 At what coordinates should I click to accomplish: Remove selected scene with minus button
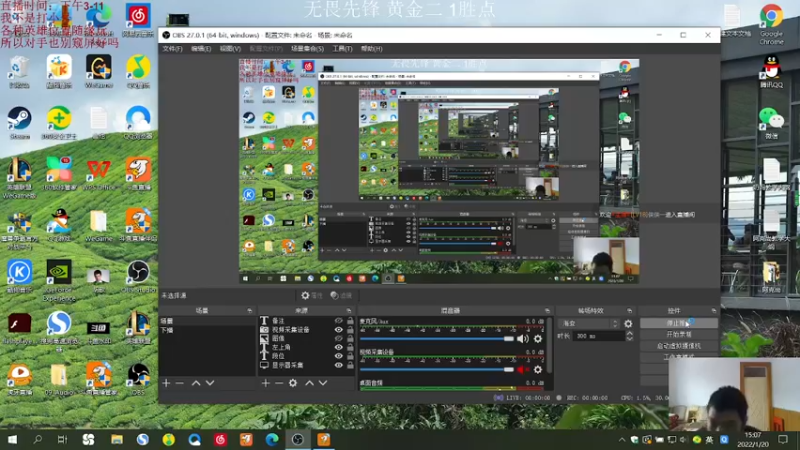pos(180,383)
